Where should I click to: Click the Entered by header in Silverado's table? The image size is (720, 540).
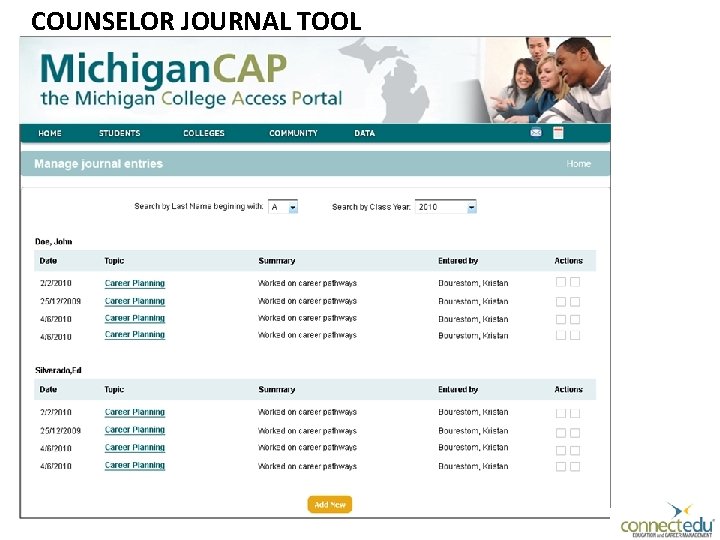point(458,389)
